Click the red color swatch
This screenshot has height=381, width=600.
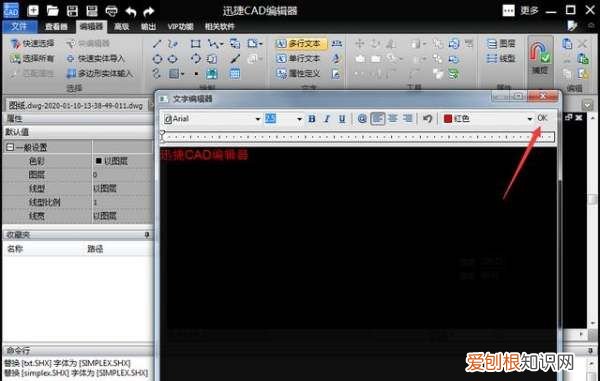(448, 119)
